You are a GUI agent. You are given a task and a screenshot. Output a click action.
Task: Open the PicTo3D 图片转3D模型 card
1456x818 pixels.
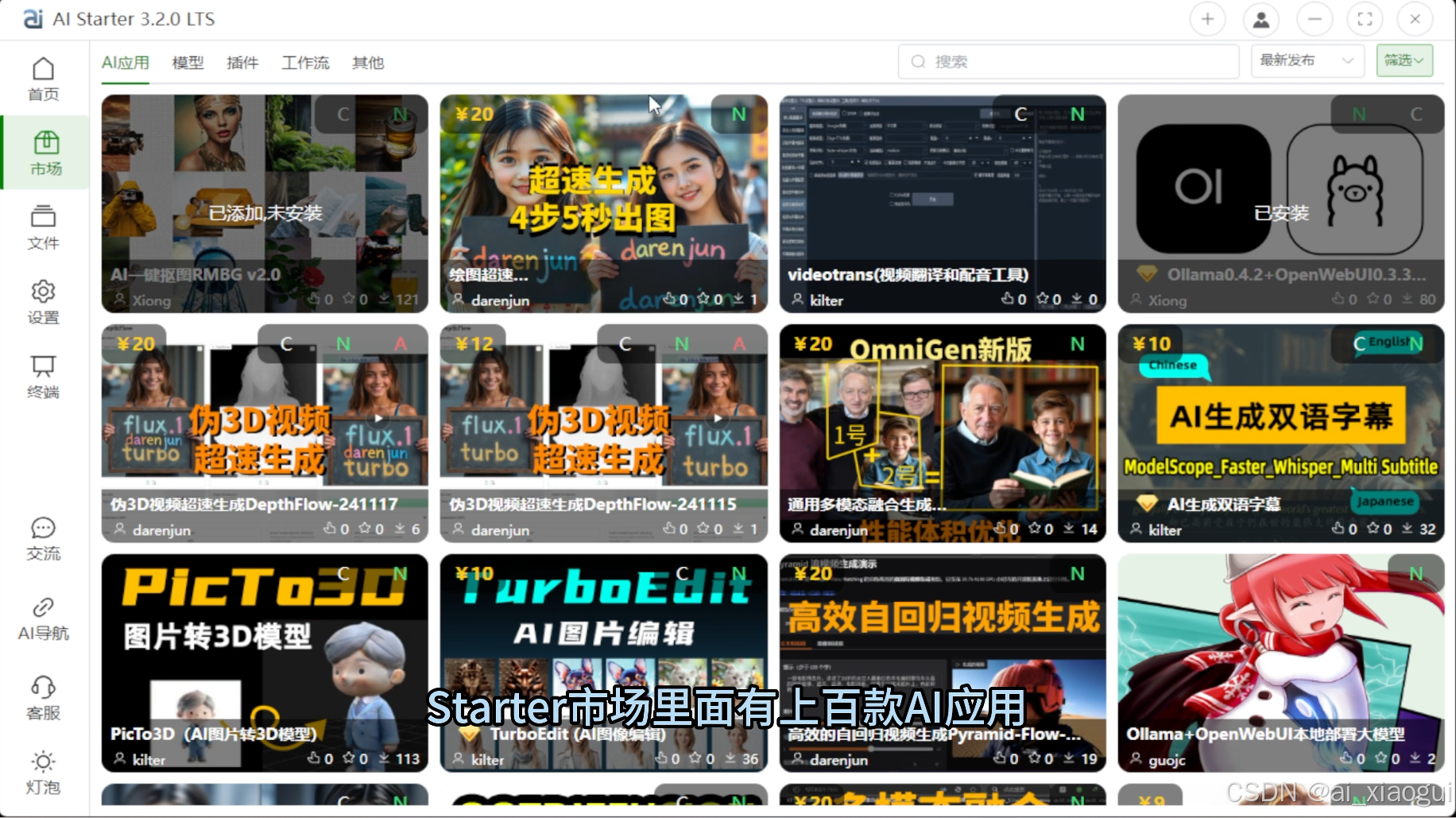pyautogui.click(x=265, y=663)
